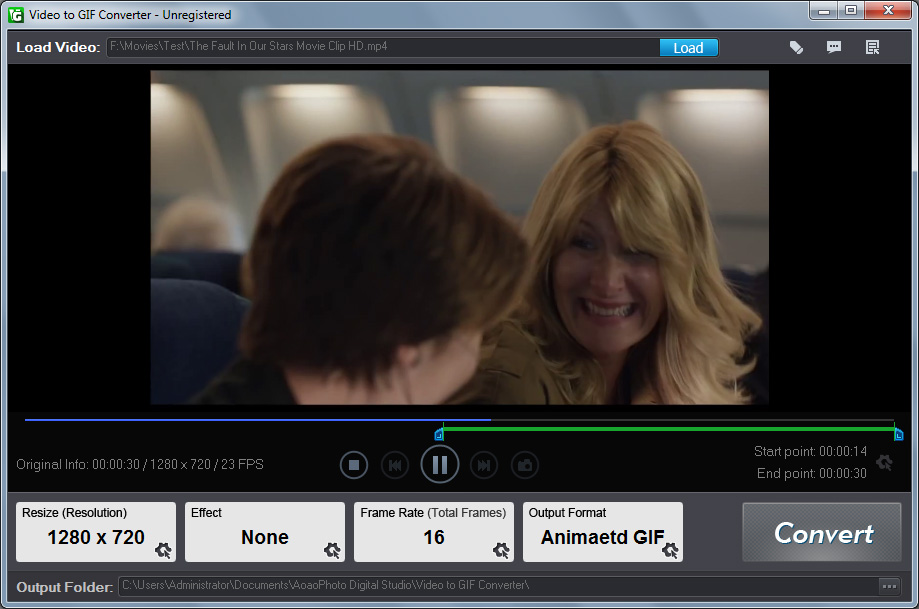Viewport: 919px width, 609px height.
Task: Browse output folder with ellipsis button
Action: tap(888, 586)
